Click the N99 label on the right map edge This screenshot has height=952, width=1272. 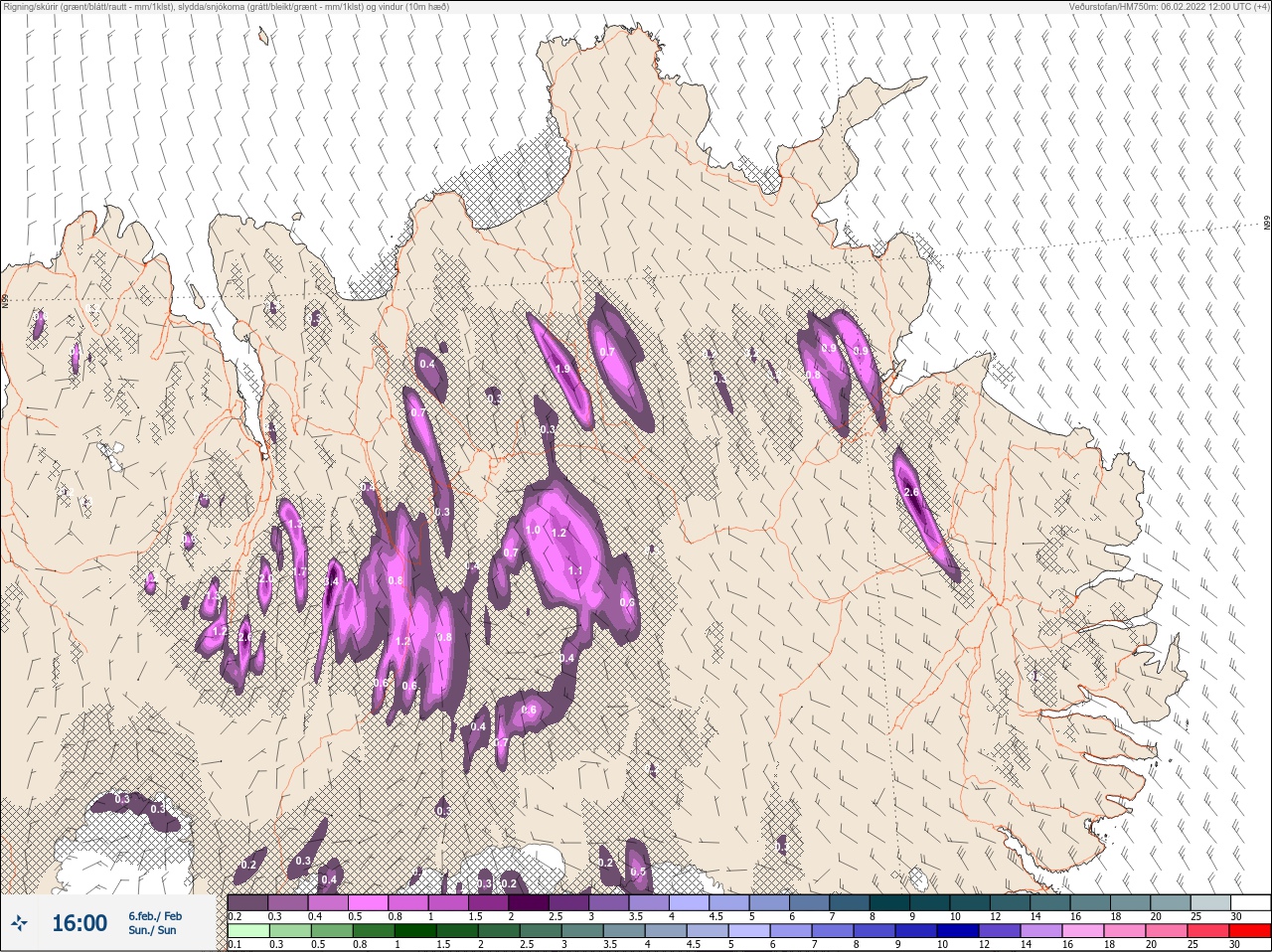[1267, 225]
